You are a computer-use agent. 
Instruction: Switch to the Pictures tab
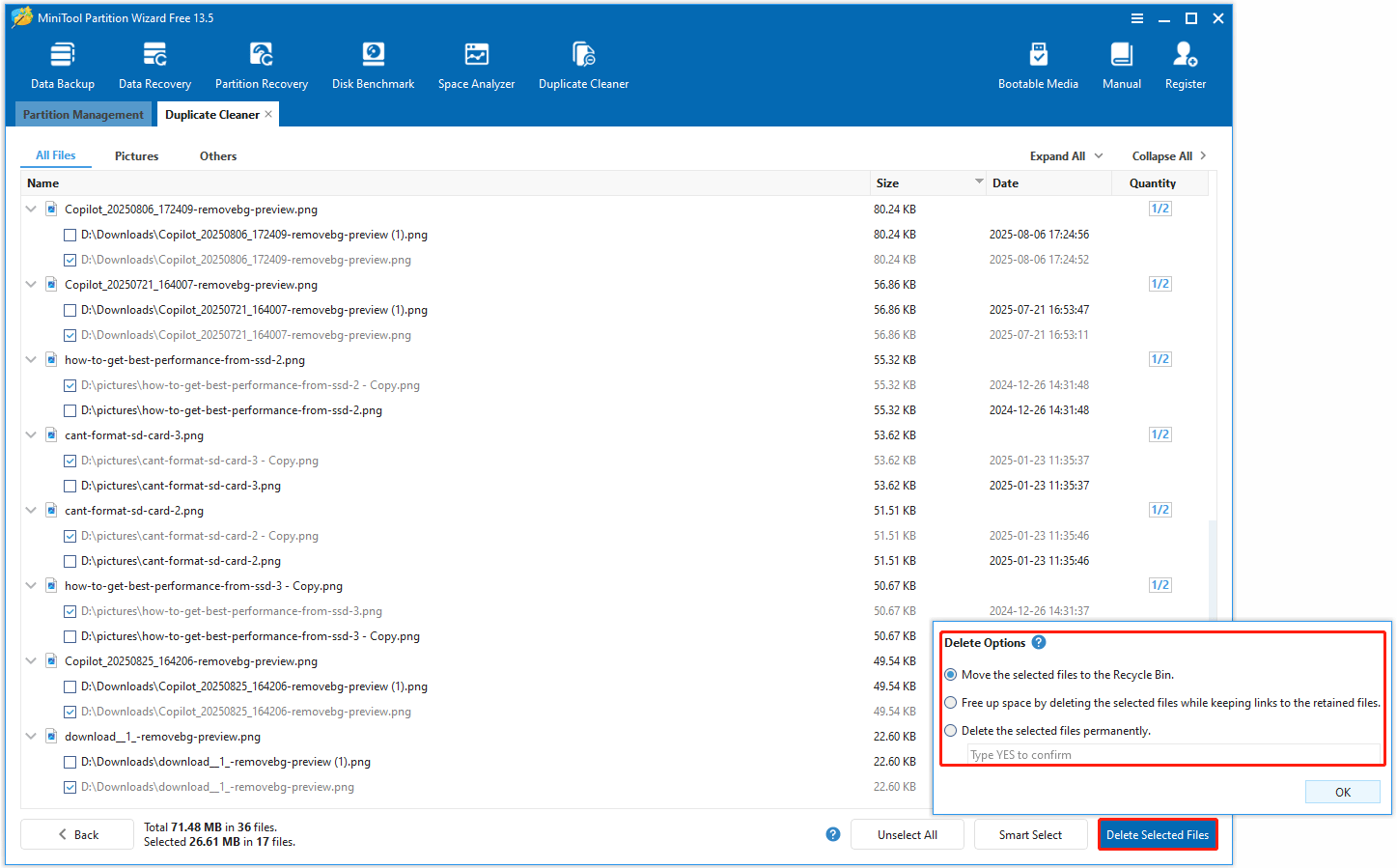tap(136, 155)
